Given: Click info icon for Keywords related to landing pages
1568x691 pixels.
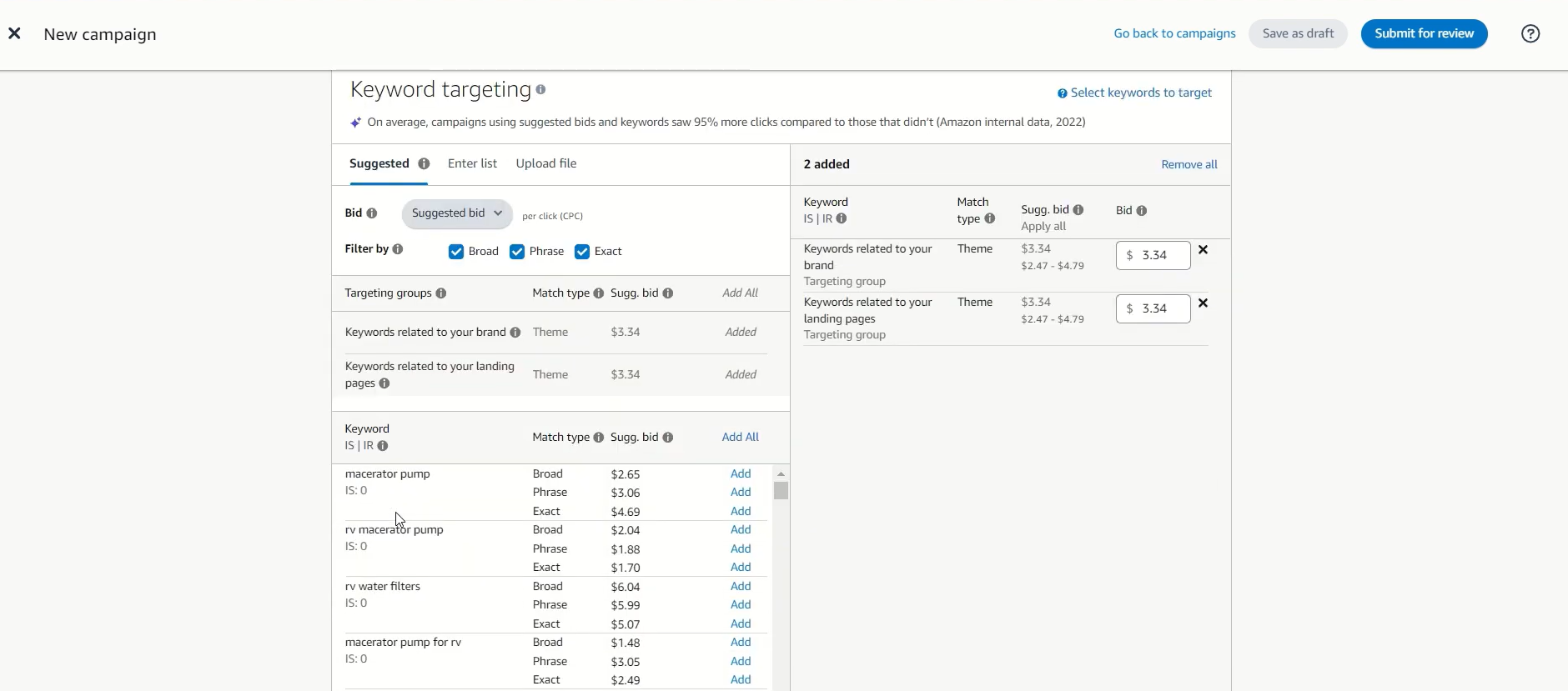Looking at the screenshot, I should [384, 383].
